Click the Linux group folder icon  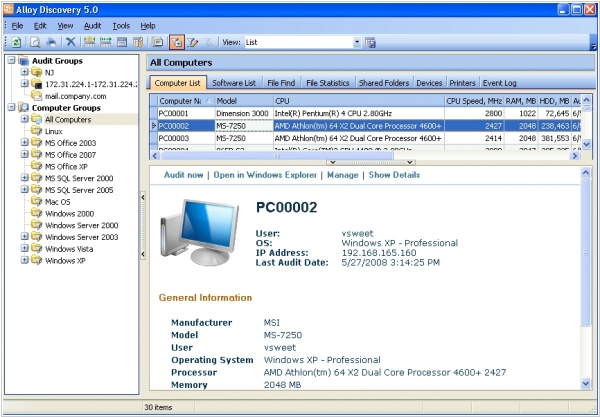tap(37, 131)
